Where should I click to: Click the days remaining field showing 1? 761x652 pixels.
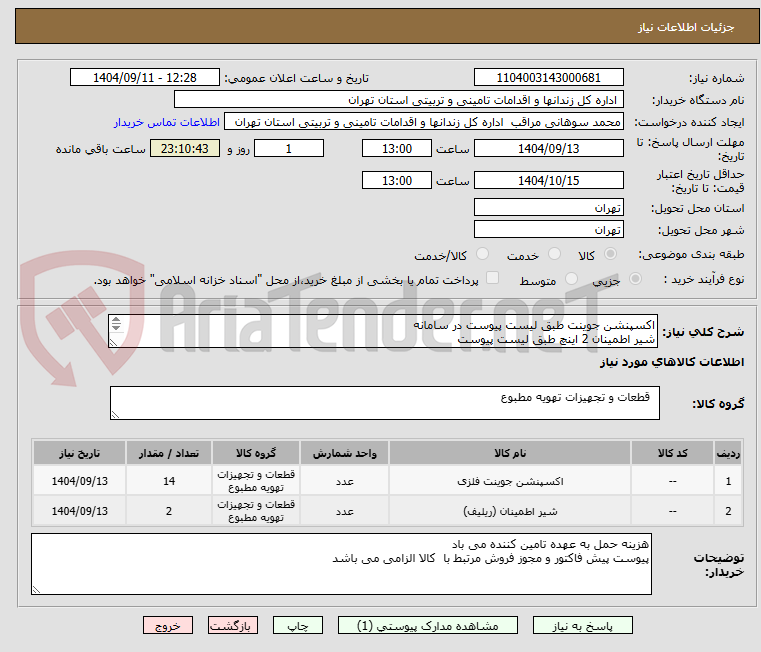point(289,149)
